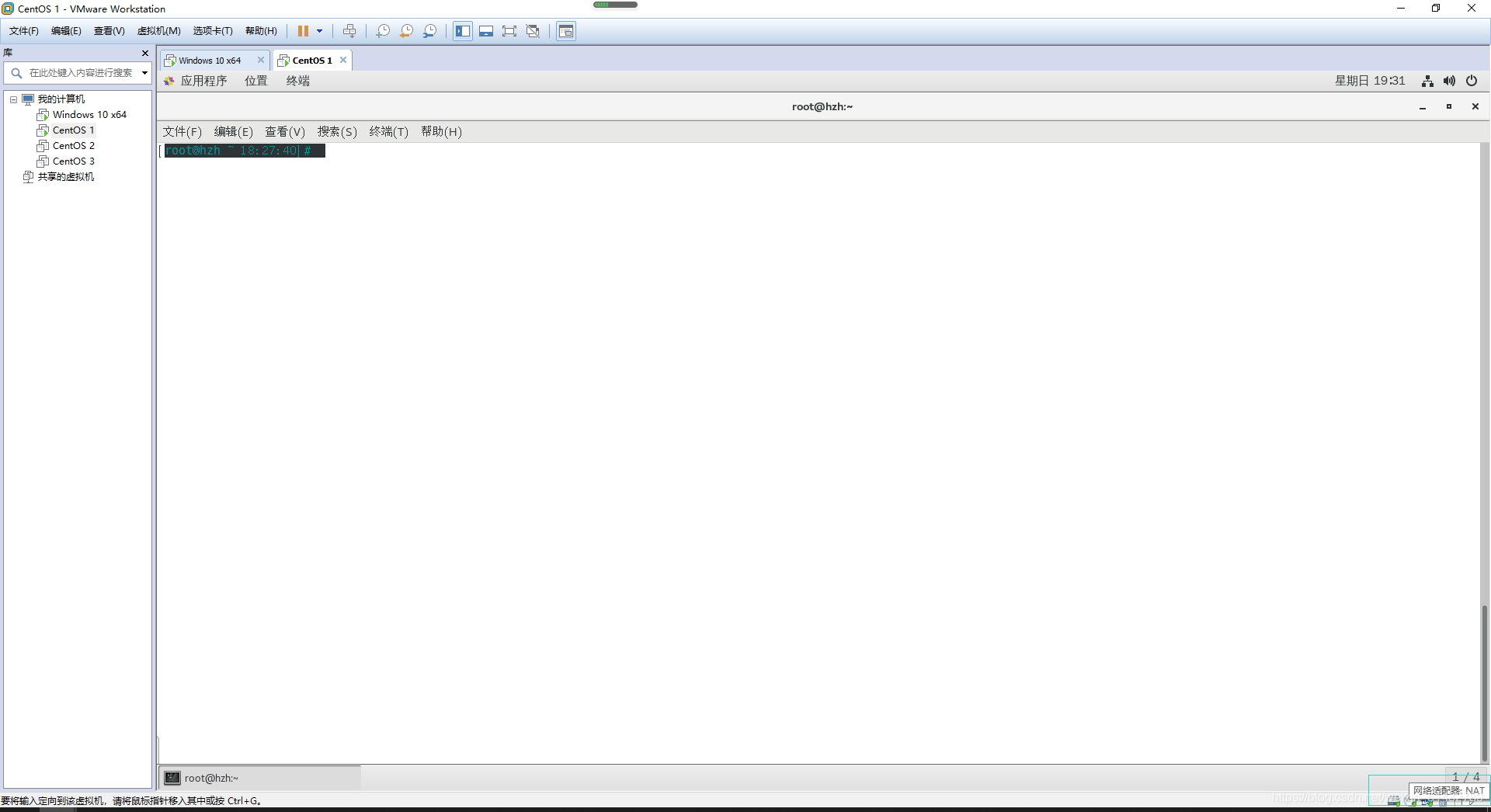Click the CD/DVD device status icon
The image size is (1491, 812).
(1411, 802)
